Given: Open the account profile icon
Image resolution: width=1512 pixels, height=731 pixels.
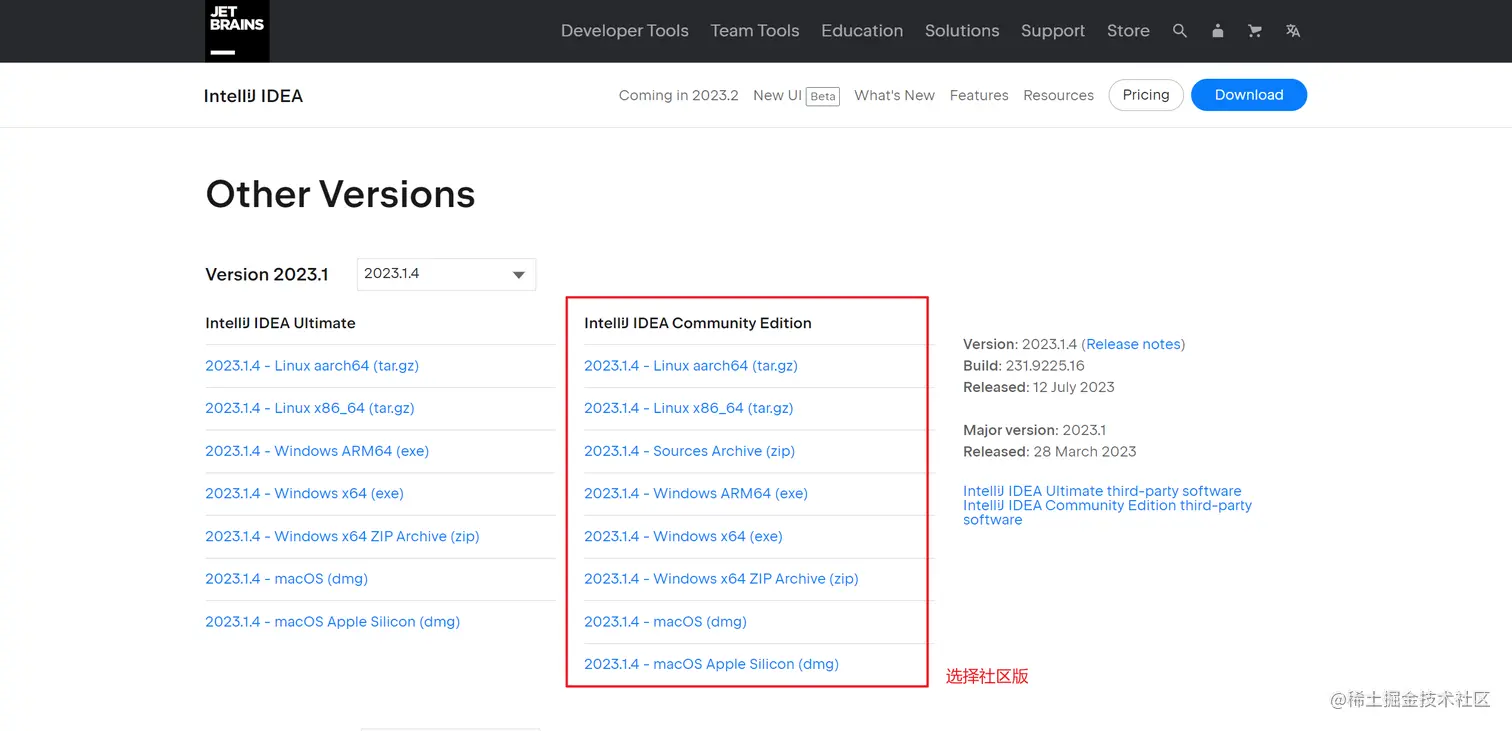Looking at the screenshot, I should pyautogui.click(x=1217, y=31).
